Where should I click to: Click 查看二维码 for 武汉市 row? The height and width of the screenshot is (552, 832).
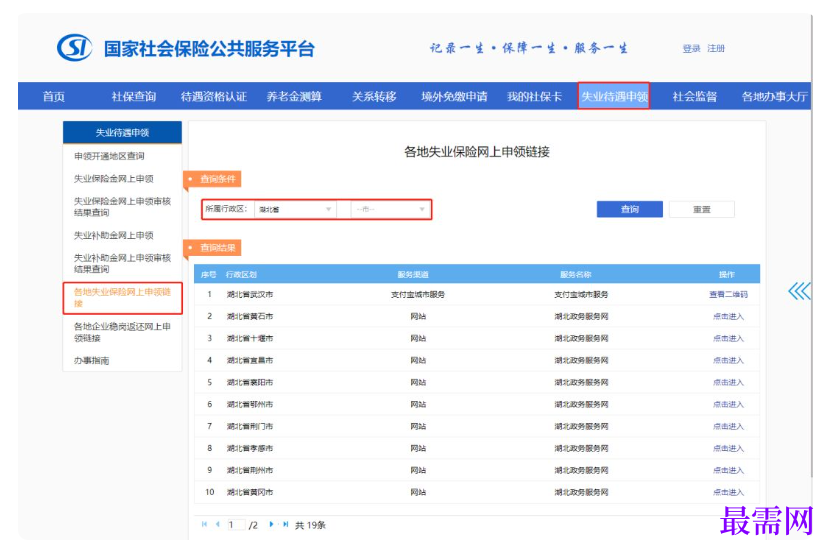point(728,295)
